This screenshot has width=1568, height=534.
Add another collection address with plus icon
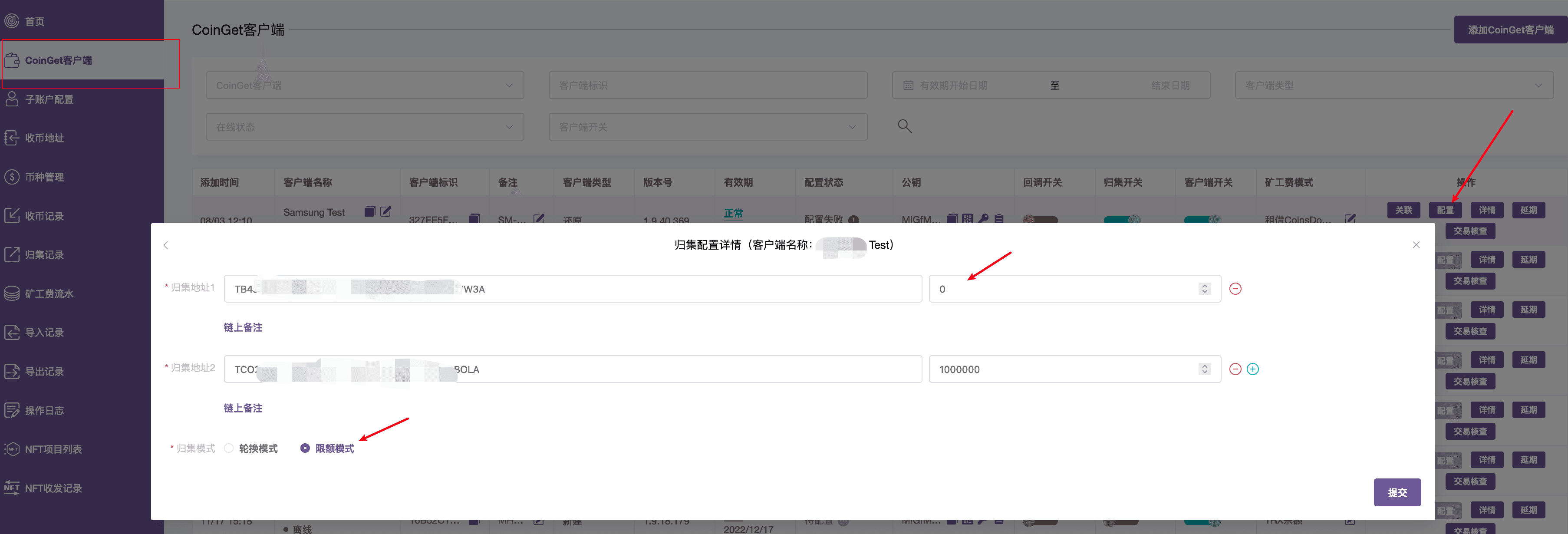(x=1253, y=369)
